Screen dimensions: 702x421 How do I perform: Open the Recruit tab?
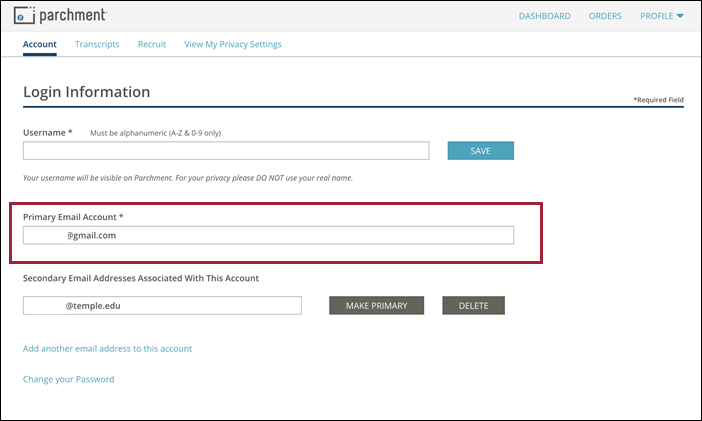point(152,44)
